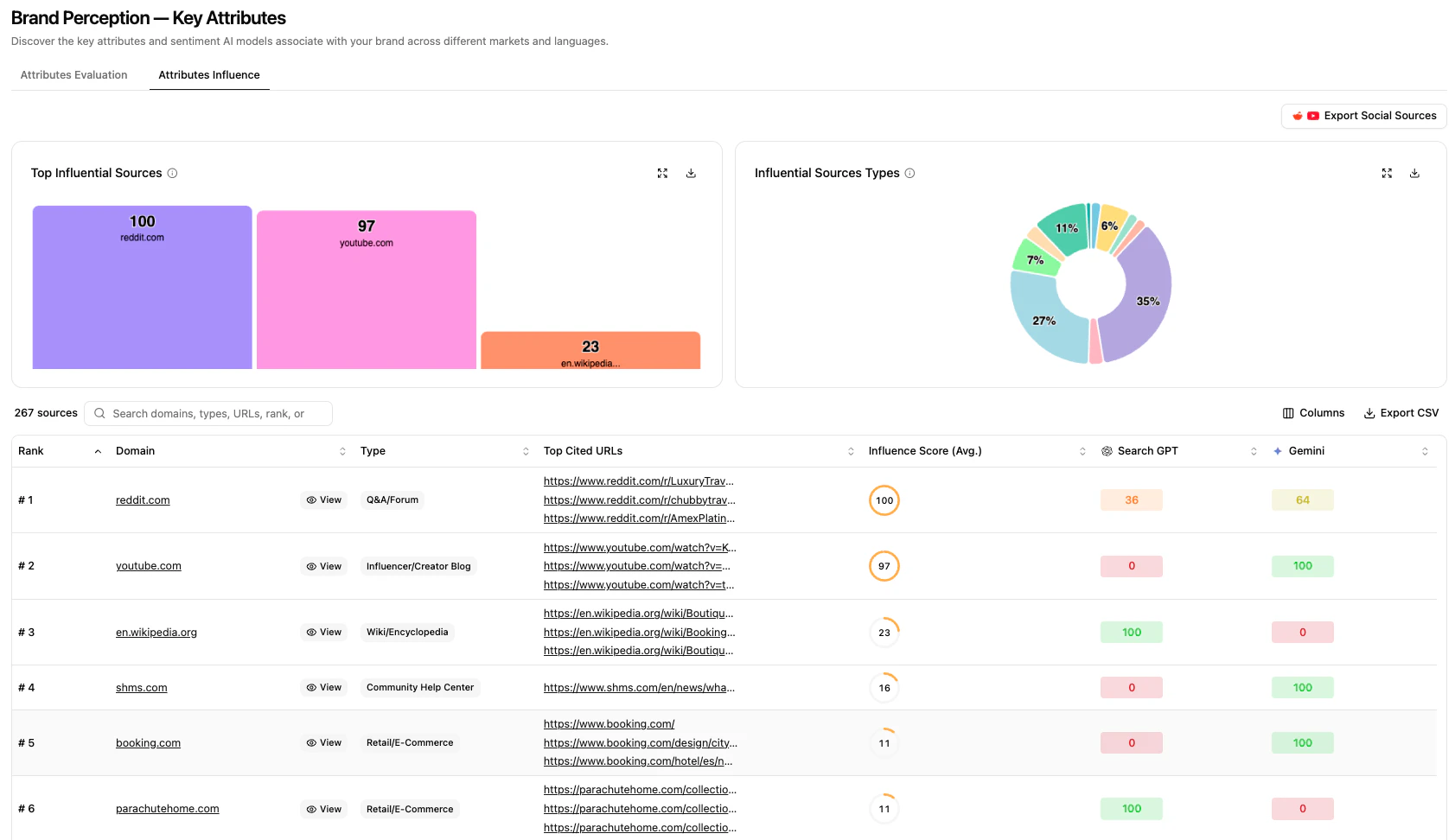1455x840 pixels.
Task: Sort the table by Type column
Action: point(526,451)
